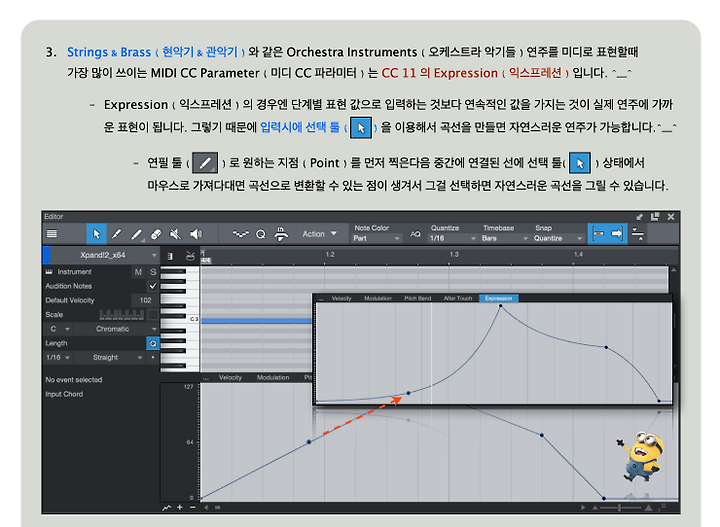720x527 pixels.
Task: Click the automation curve icon in the bottom bar
Action: 166,507
